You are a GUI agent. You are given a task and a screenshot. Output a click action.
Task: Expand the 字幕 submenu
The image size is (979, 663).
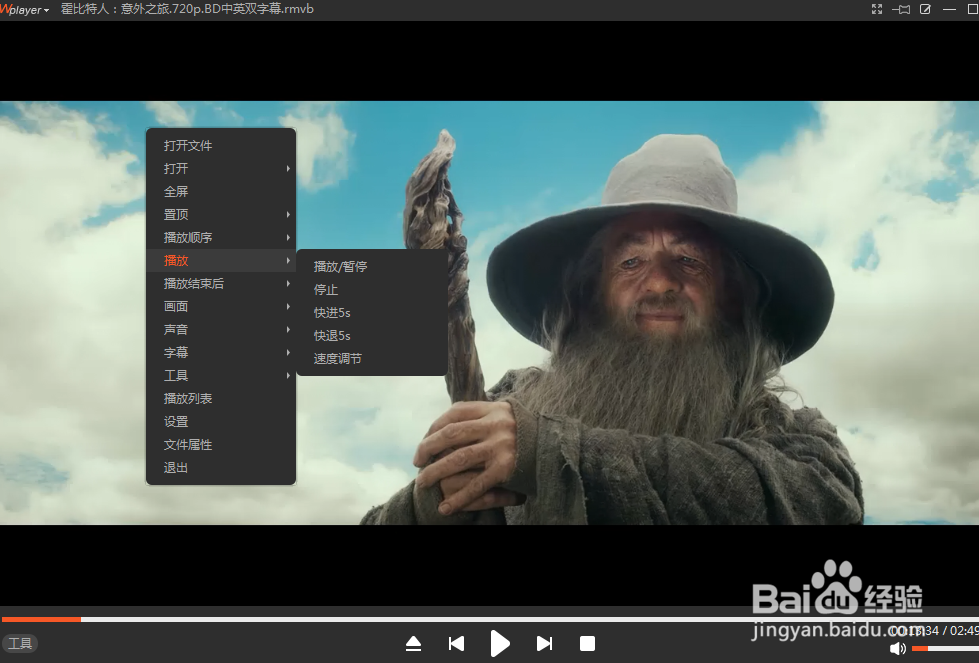pos(220,353)
